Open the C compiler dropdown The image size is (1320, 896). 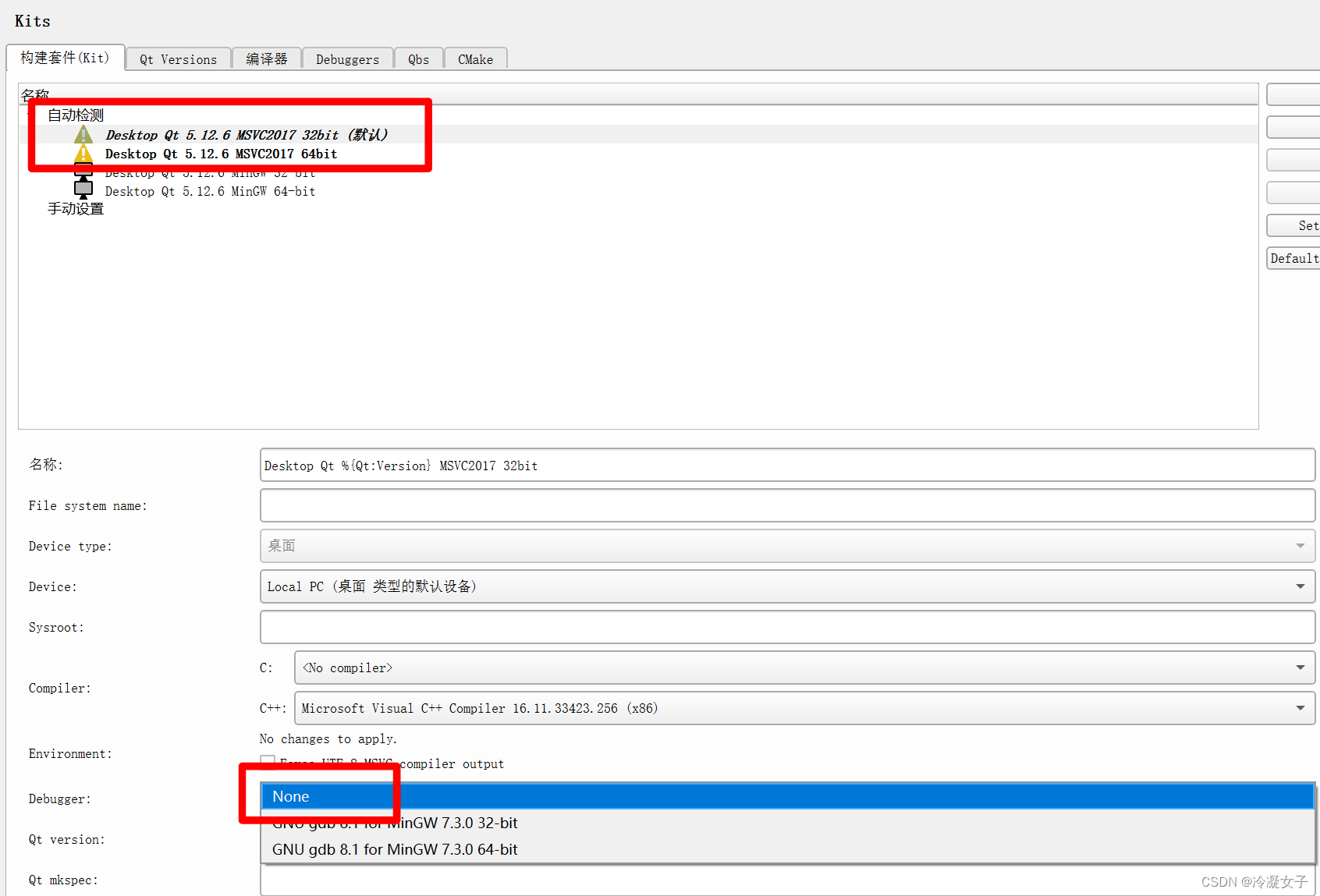(804, 668)
